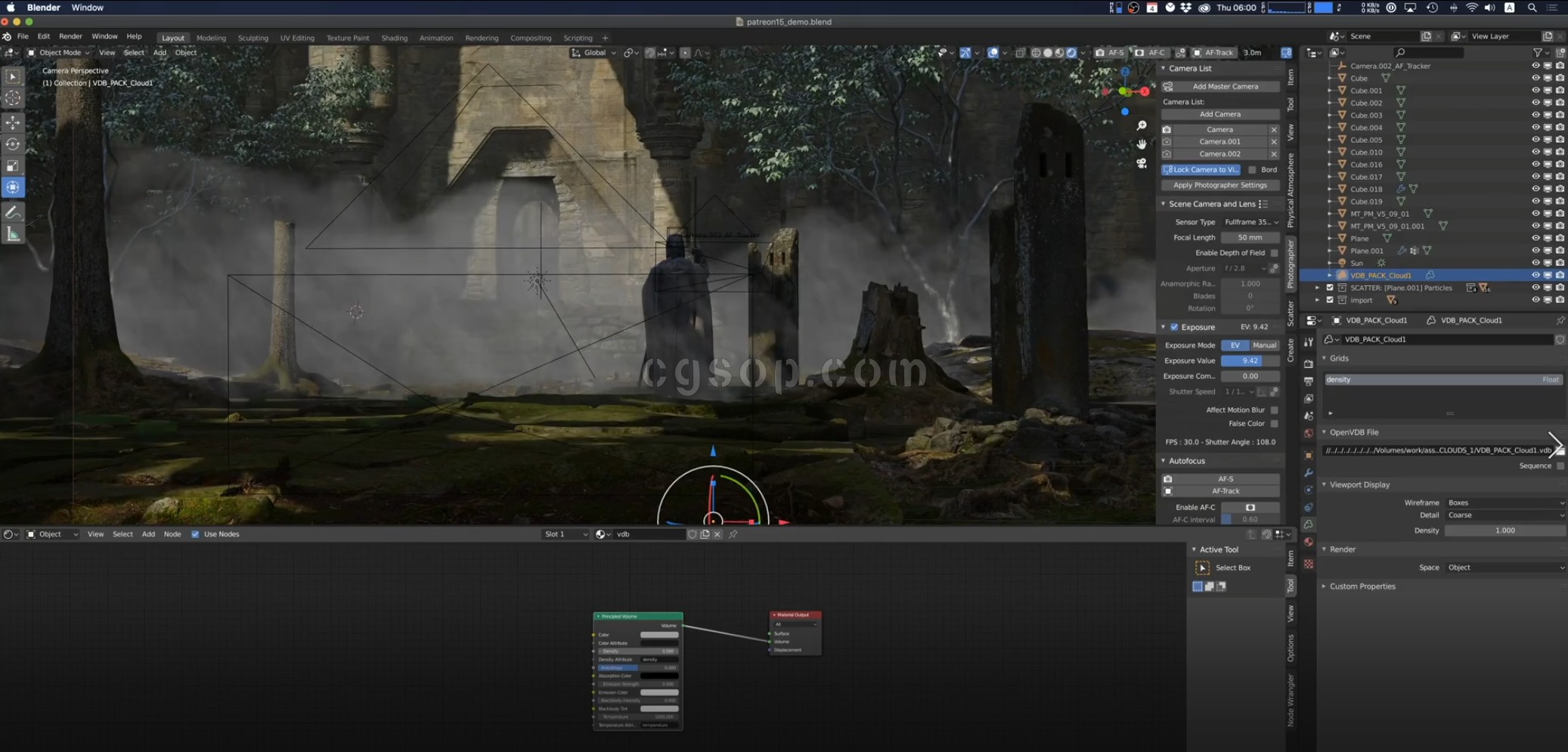Click the Add Camera button
Viewport: 1568px width, 752px height.
coord(1219,114)
